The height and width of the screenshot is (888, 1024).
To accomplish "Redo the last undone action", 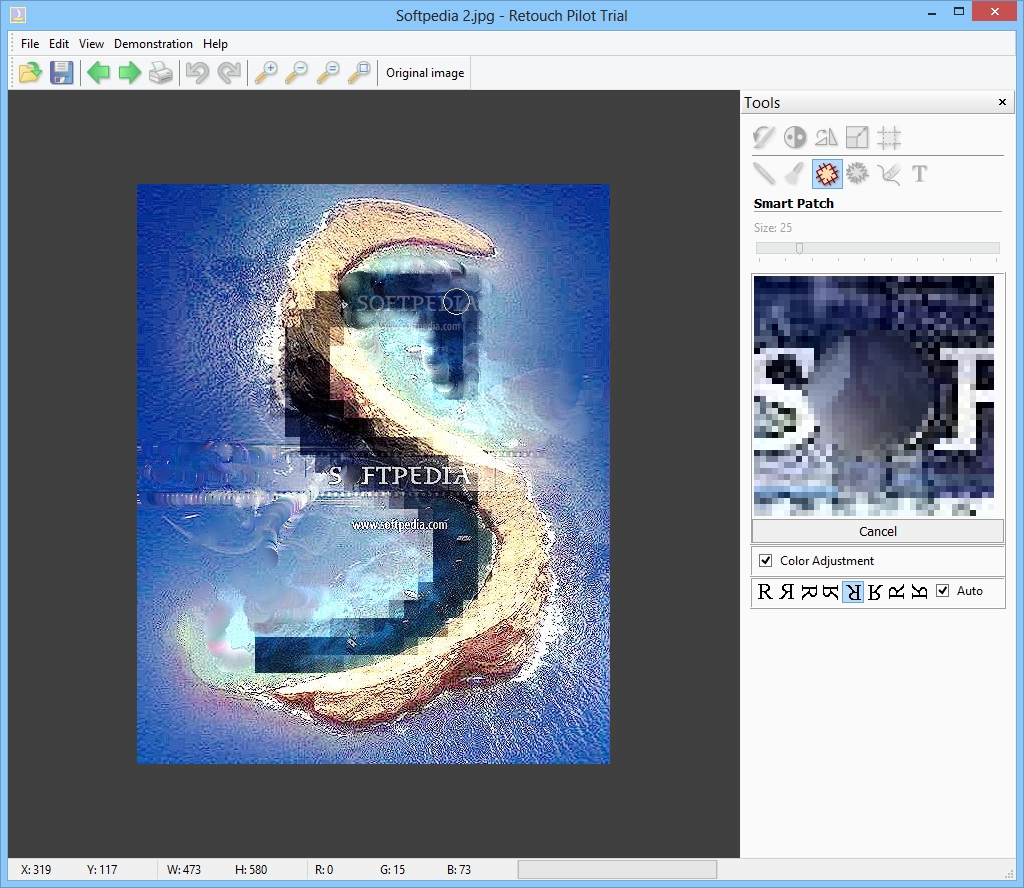I will point(229,72).
